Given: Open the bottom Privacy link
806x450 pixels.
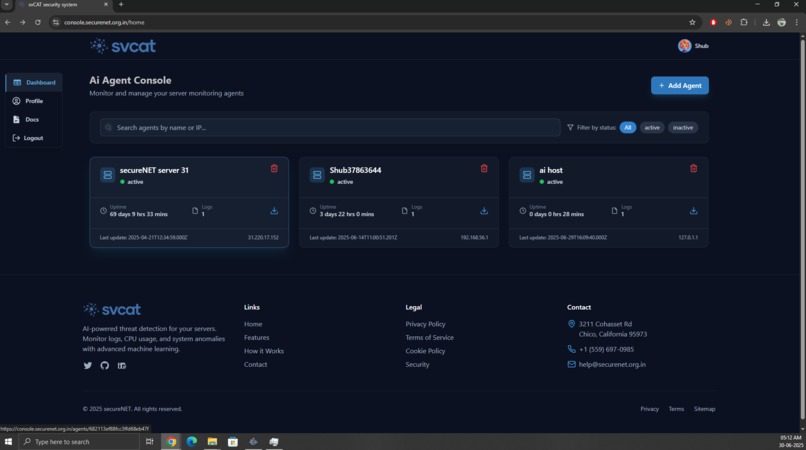Looking at the screenshot, I should coord(649,409).
